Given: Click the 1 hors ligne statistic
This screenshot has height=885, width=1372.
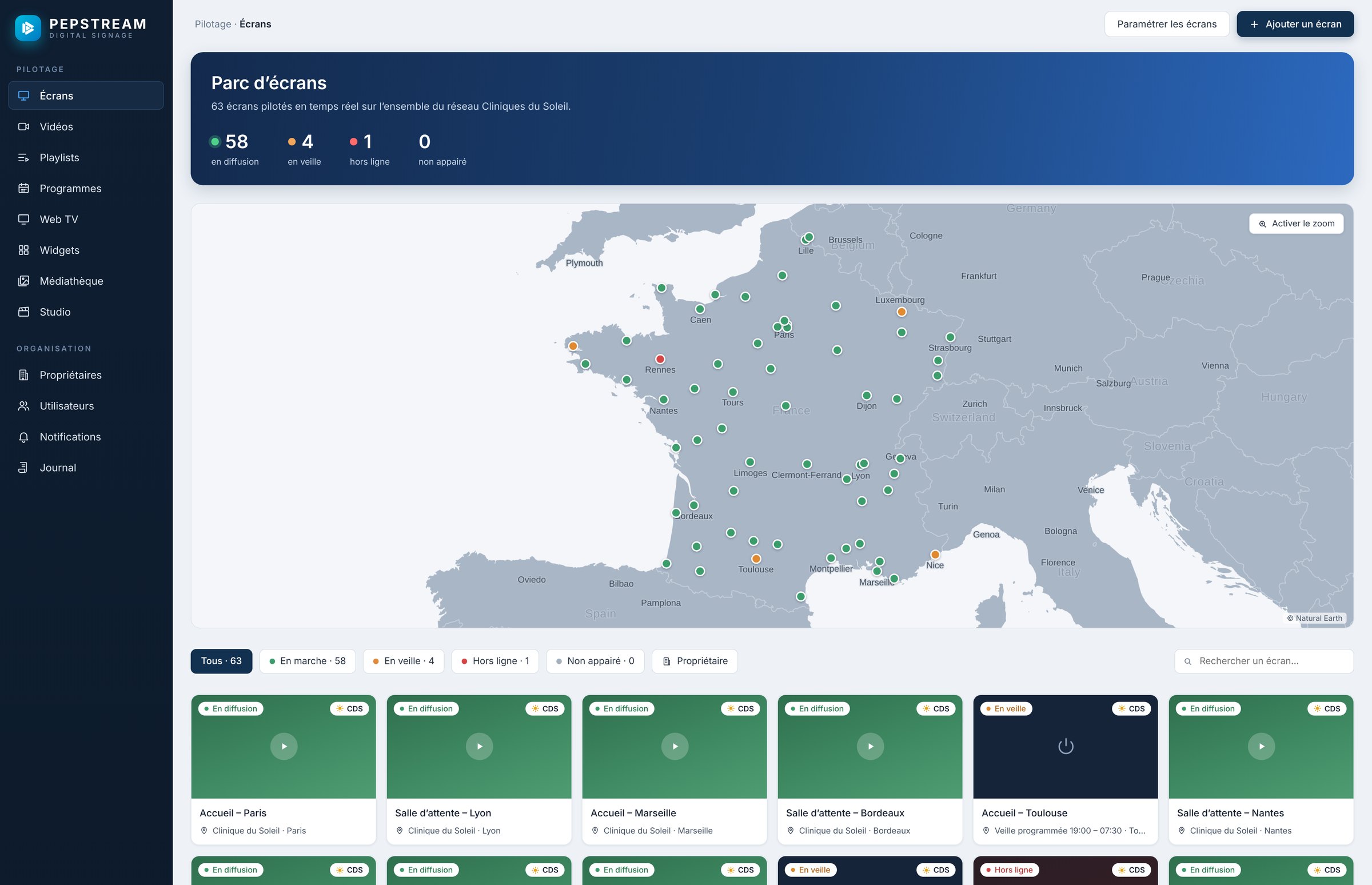Looking at the screenshot, I should tap(369, 149).
